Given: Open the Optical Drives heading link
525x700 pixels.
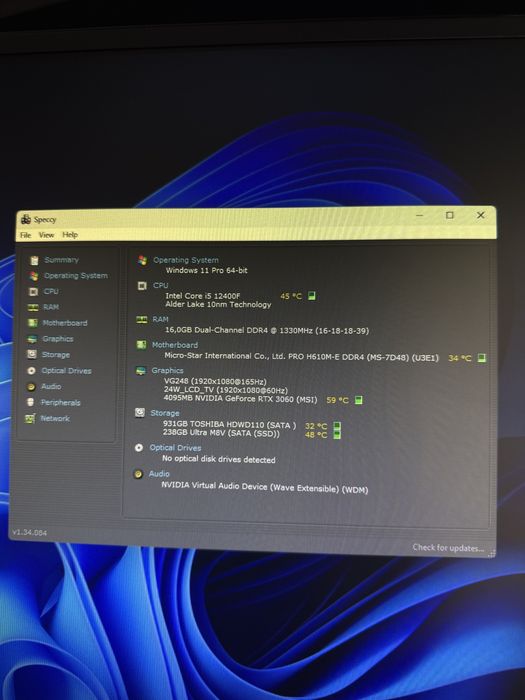Looking at the screenshot, I should 175,447.
